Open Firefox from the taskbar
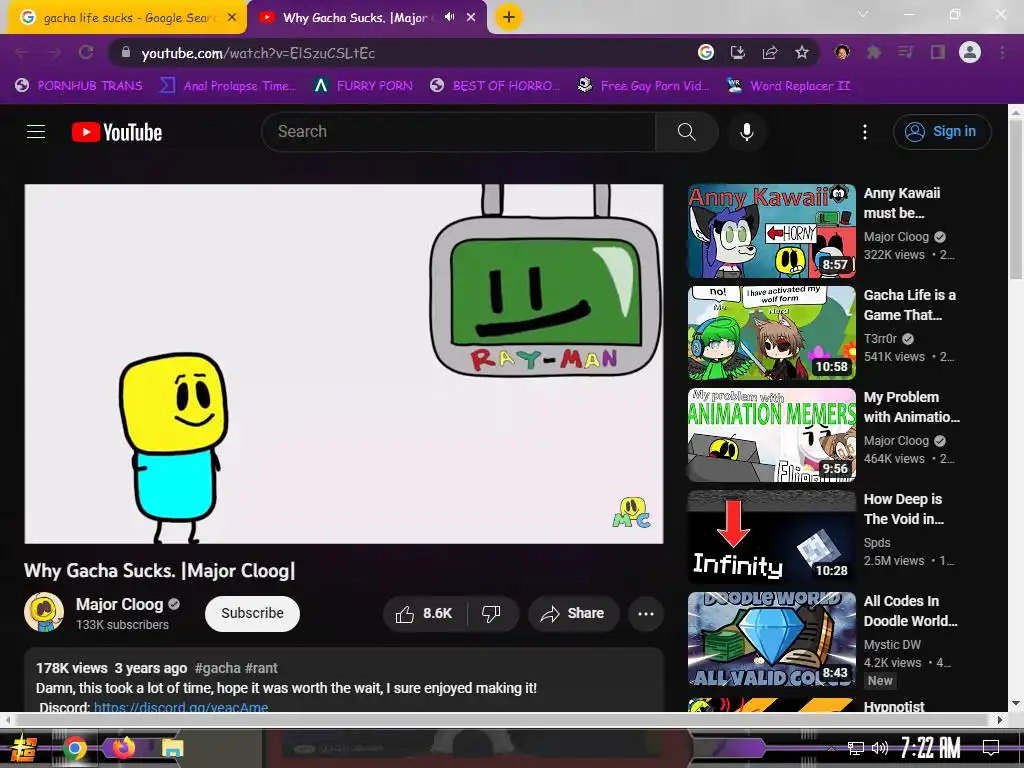This screenshot has height=768, width=1024. tap(123, 747)
